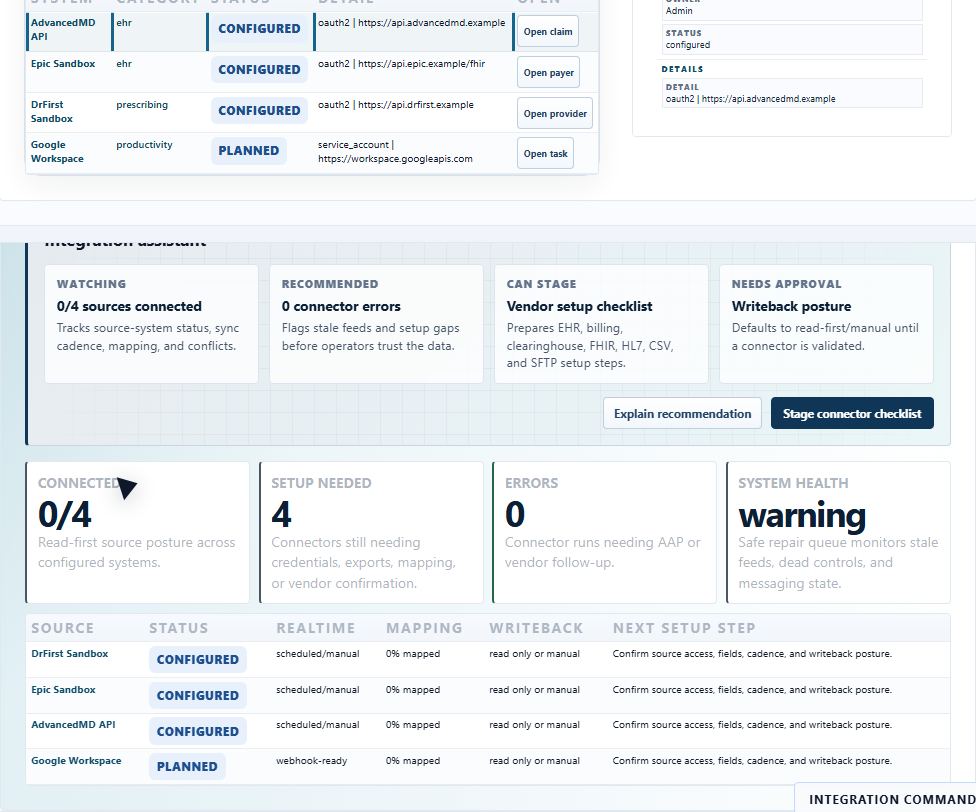Image resolution: width=976 pixels, height=812 pixels.
Task: Click next setup step text in Google Workspace row
Action: (752, 761)
